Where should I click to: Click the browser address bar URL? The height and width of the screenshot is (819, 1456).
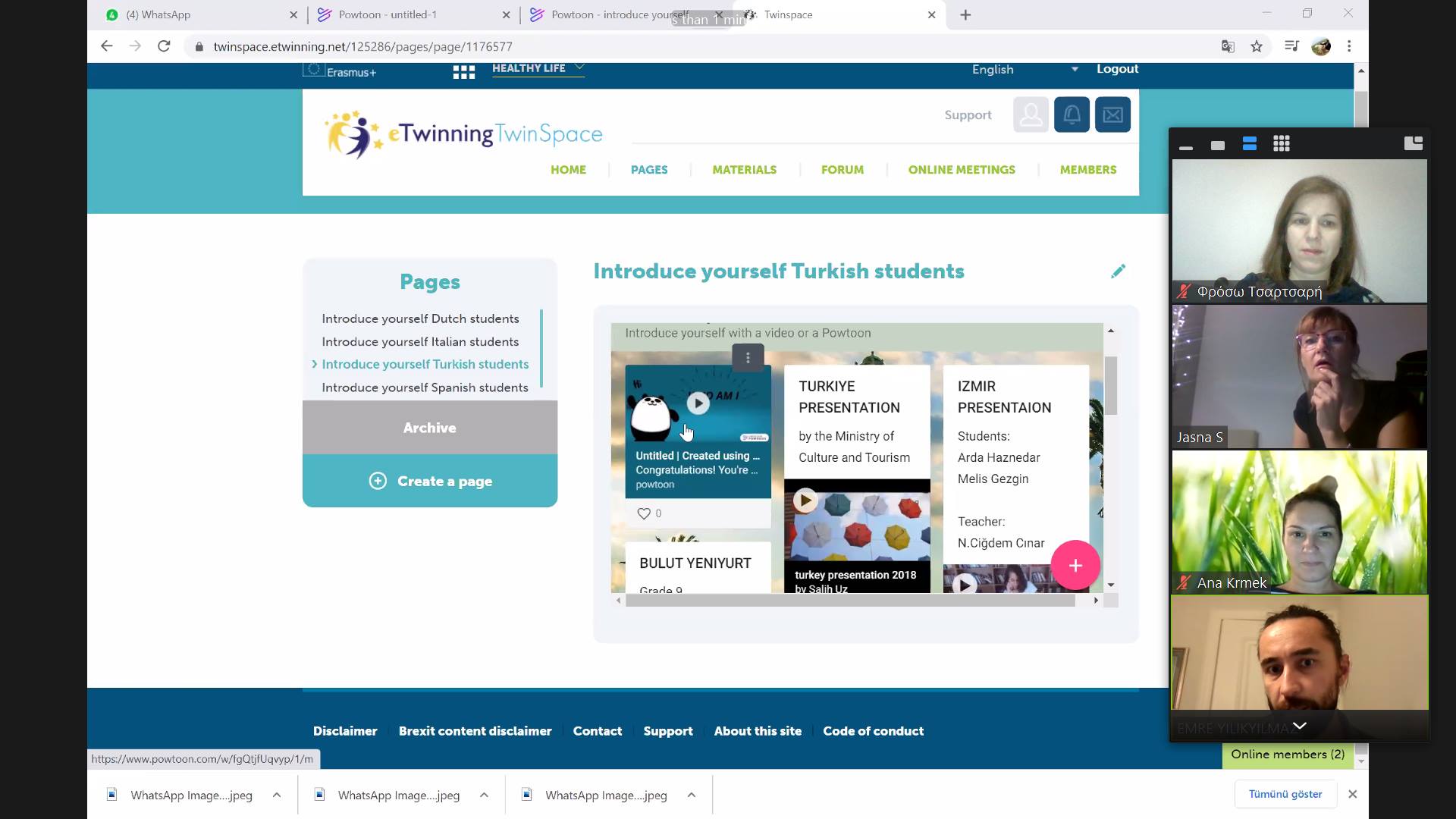coord(362,46)
